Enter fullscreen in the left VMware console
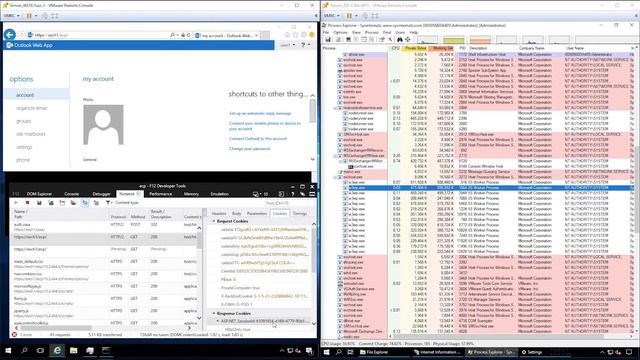Image resolution: width=640 pixels, height=360 pixels. point(54,16)
